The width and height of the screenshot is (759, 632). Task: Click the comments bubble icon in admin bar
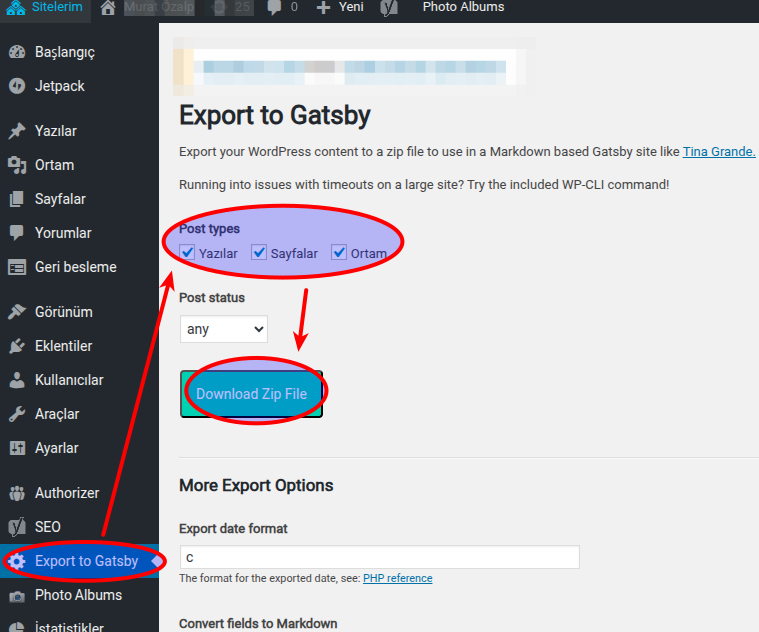click(x=274, y=7)
